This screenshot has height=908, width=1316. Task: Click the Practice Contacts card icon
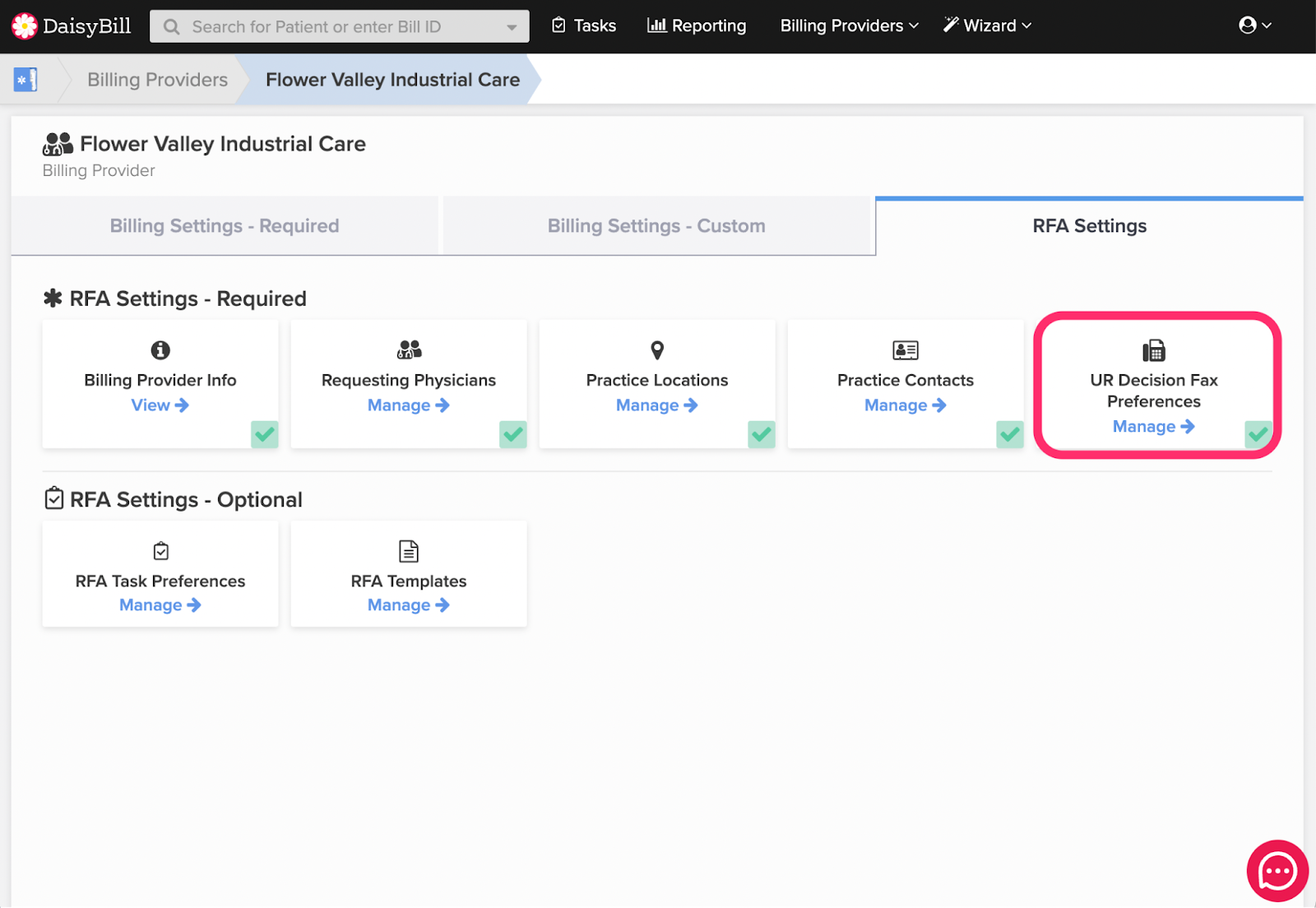point(906,350)
